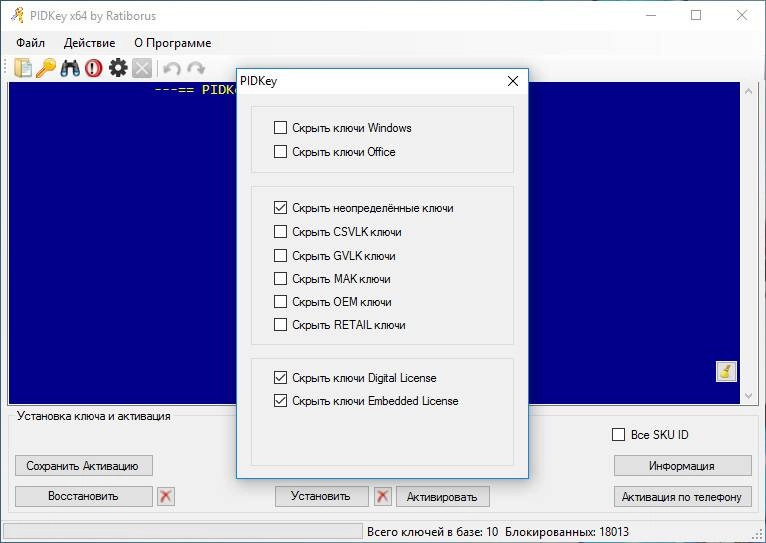The height and width of the screenshot is (543, 766).
Task: Close the PIDKey options dialog
Action: [513, 81]
